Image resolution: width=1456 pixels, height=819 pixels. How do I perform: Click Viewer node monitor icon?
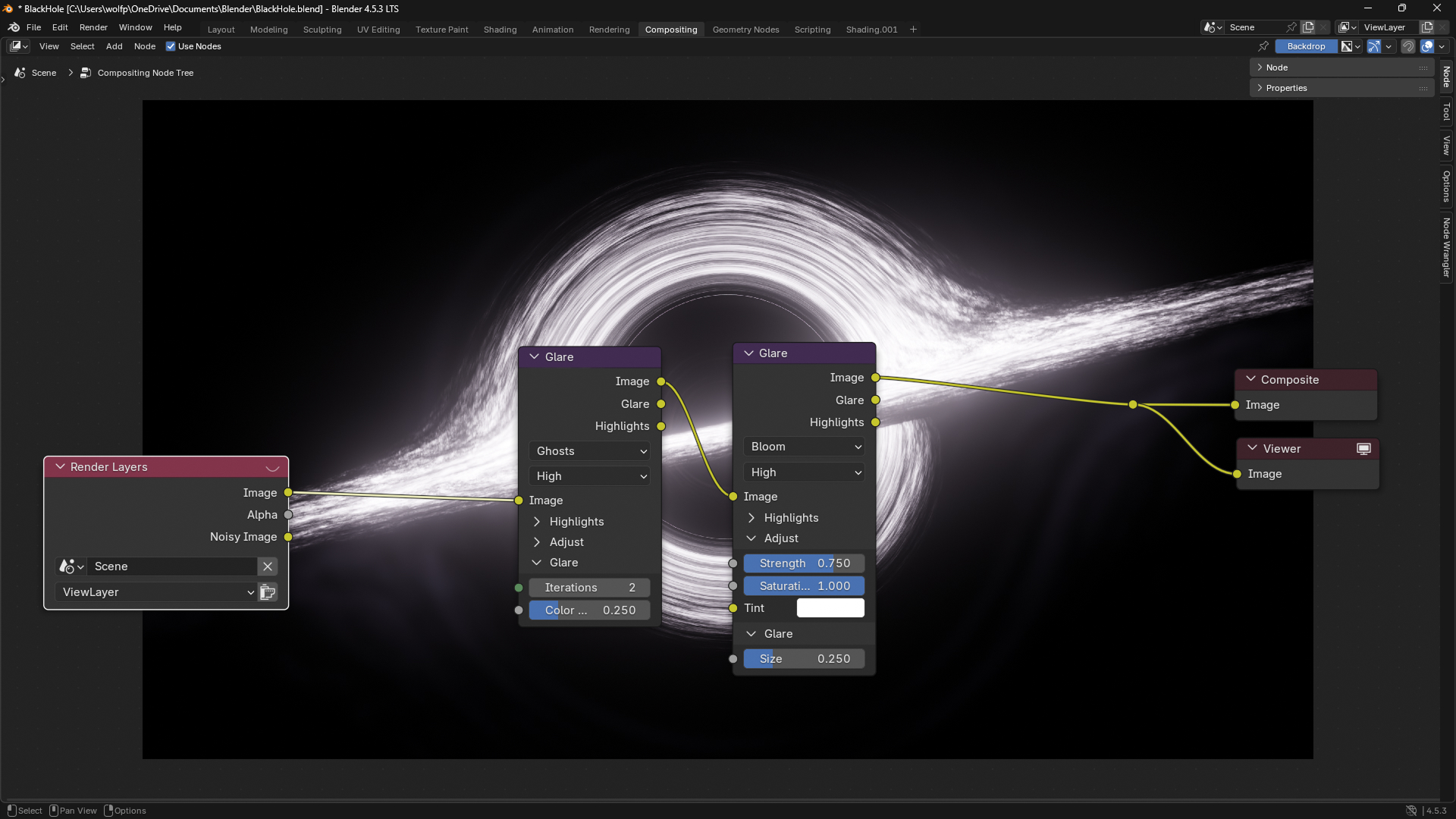1363,449
